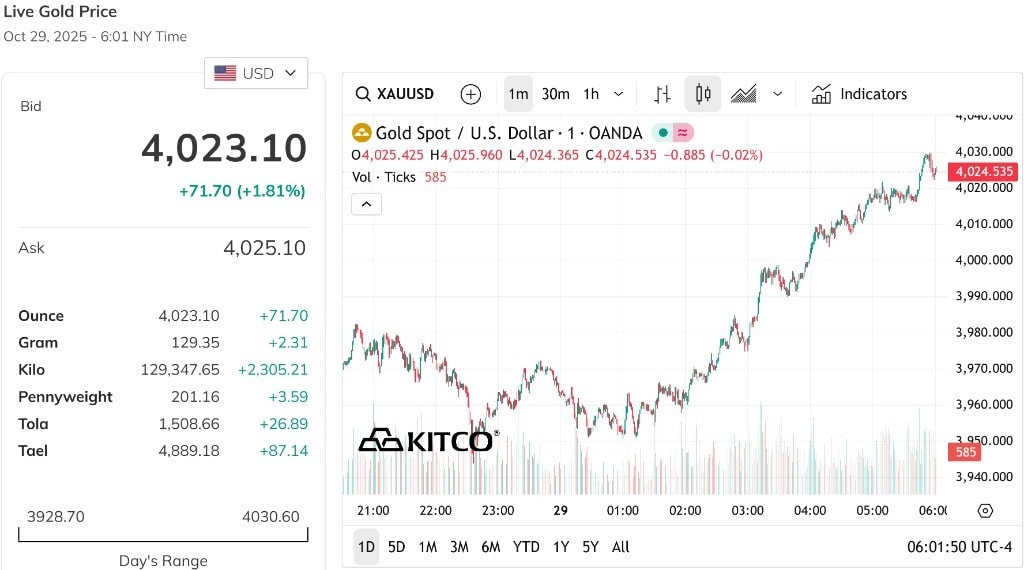This screenshot has width=1024, height=570.
Task: Toggle the pink data mode indicator
Action: point(682,133)
